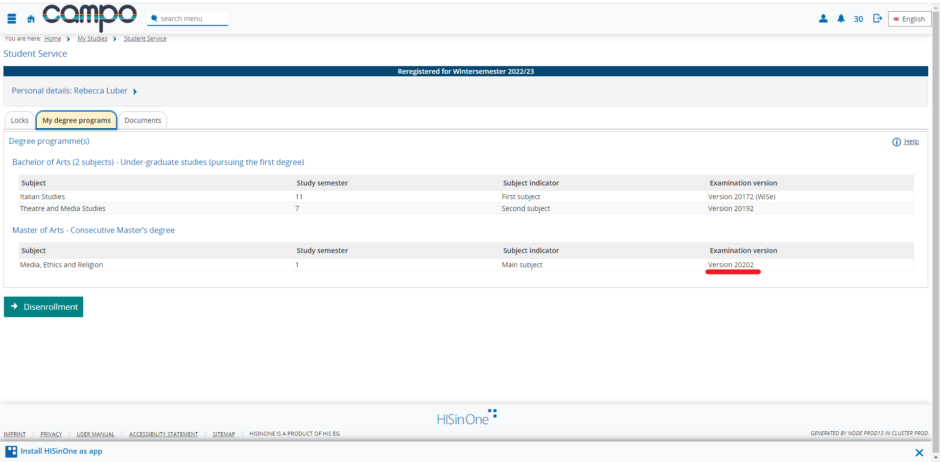This screenshot has width=940, height=462.
Task: Click the Campo logo
Action: point(88,17)
